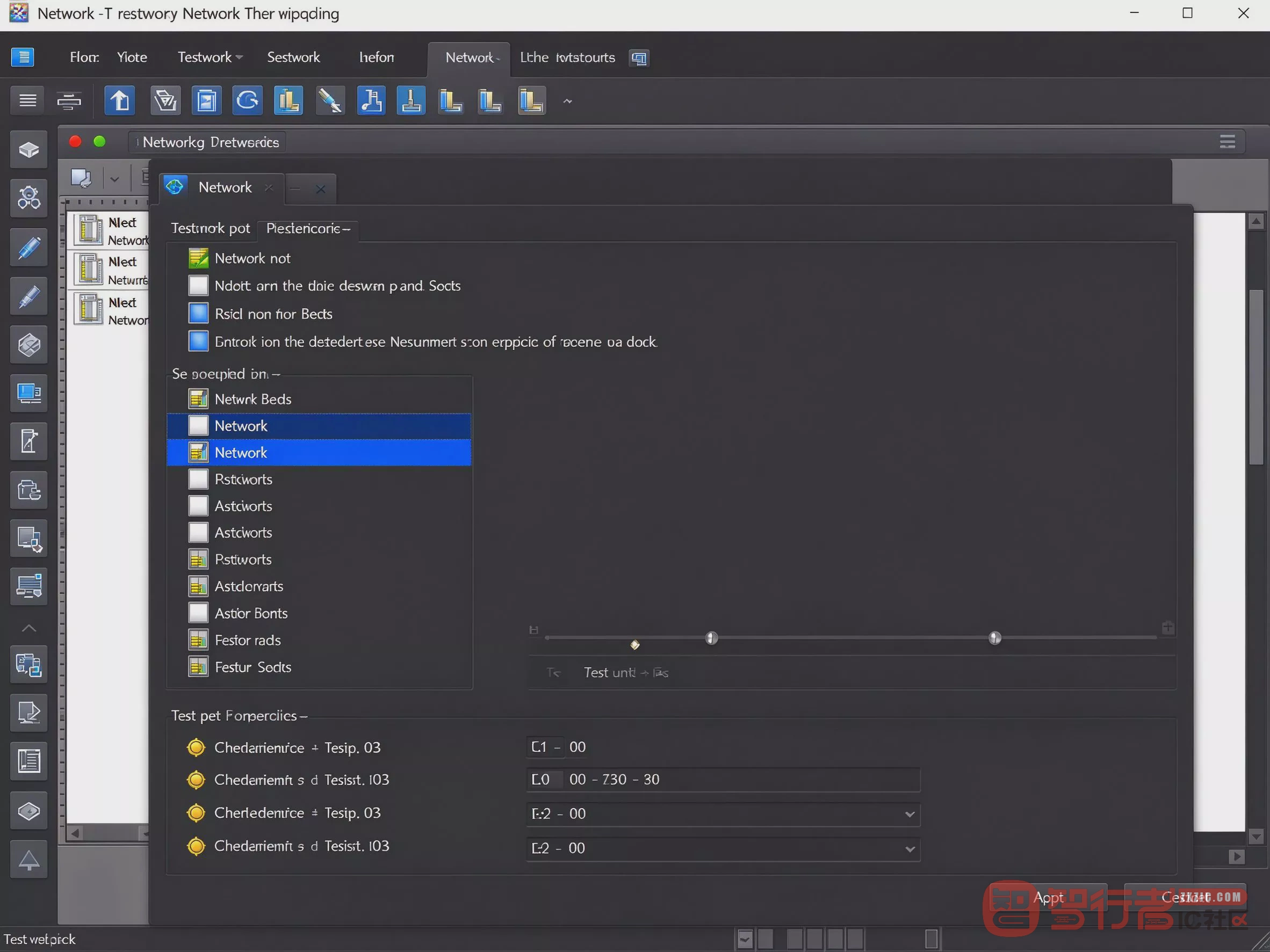This screenshot has height=952, width=1270.
Task: Click the Appt button
Action: point(1048,897)
